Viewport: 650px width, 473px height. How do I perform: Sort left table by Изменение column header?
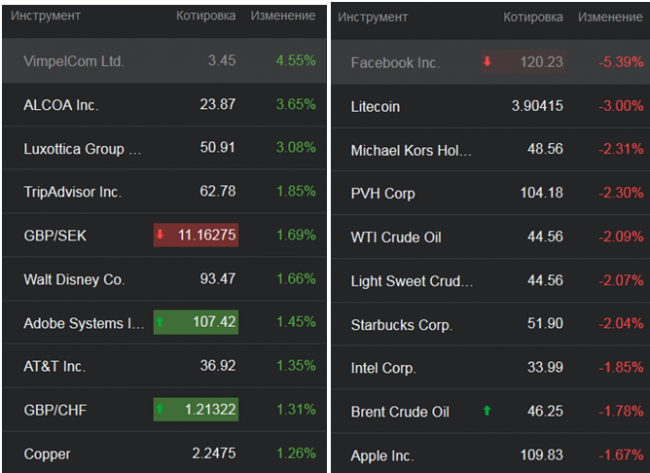(x=283, y=17)
